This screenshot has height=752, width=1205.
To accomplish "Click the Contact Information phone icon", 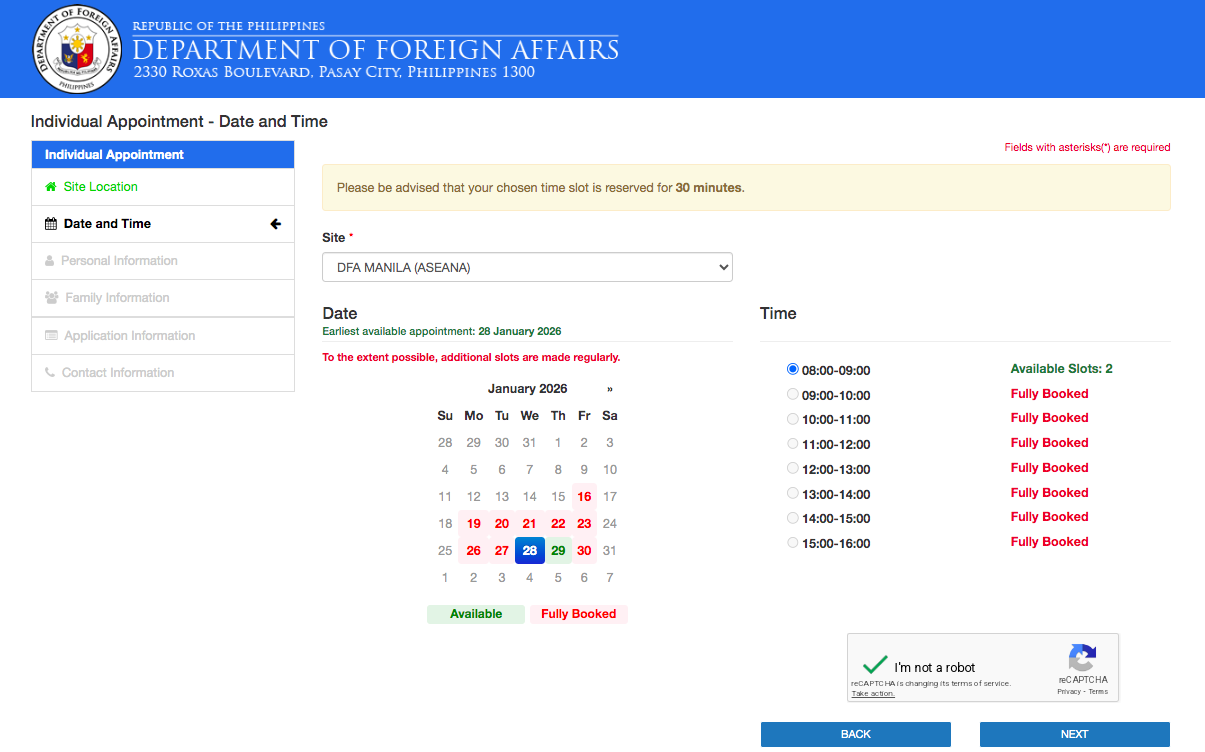I will (x=50, y=373).
